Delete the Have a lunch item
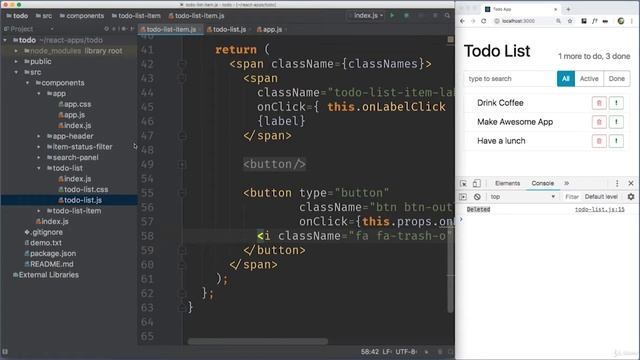Screen dimensions: 640x360 (x=599, y=141)
